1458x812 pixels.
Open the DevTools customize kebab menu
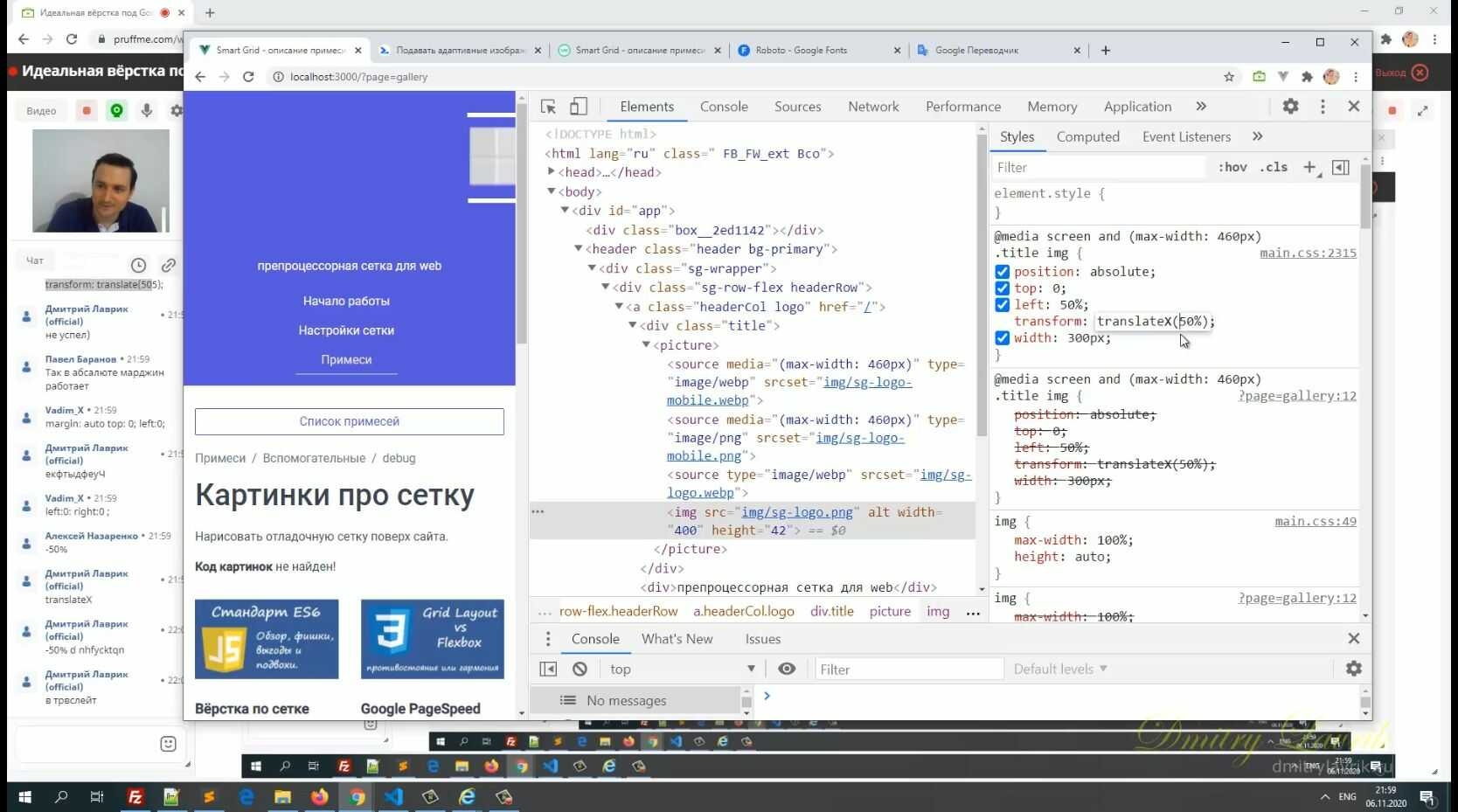pos(1323,106)
